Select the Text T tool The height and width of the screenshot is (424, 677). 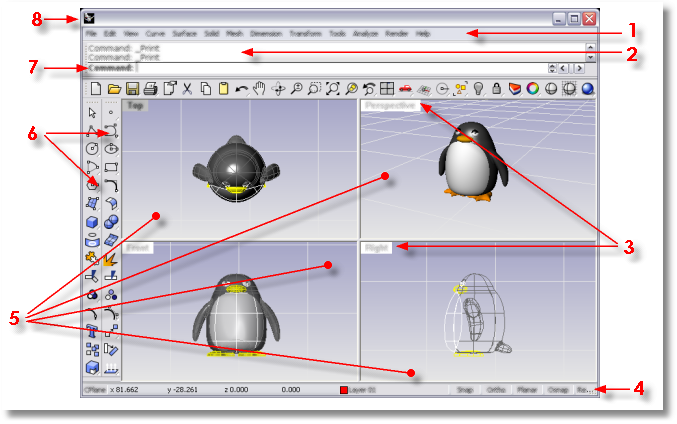click(x=92, y=331)
